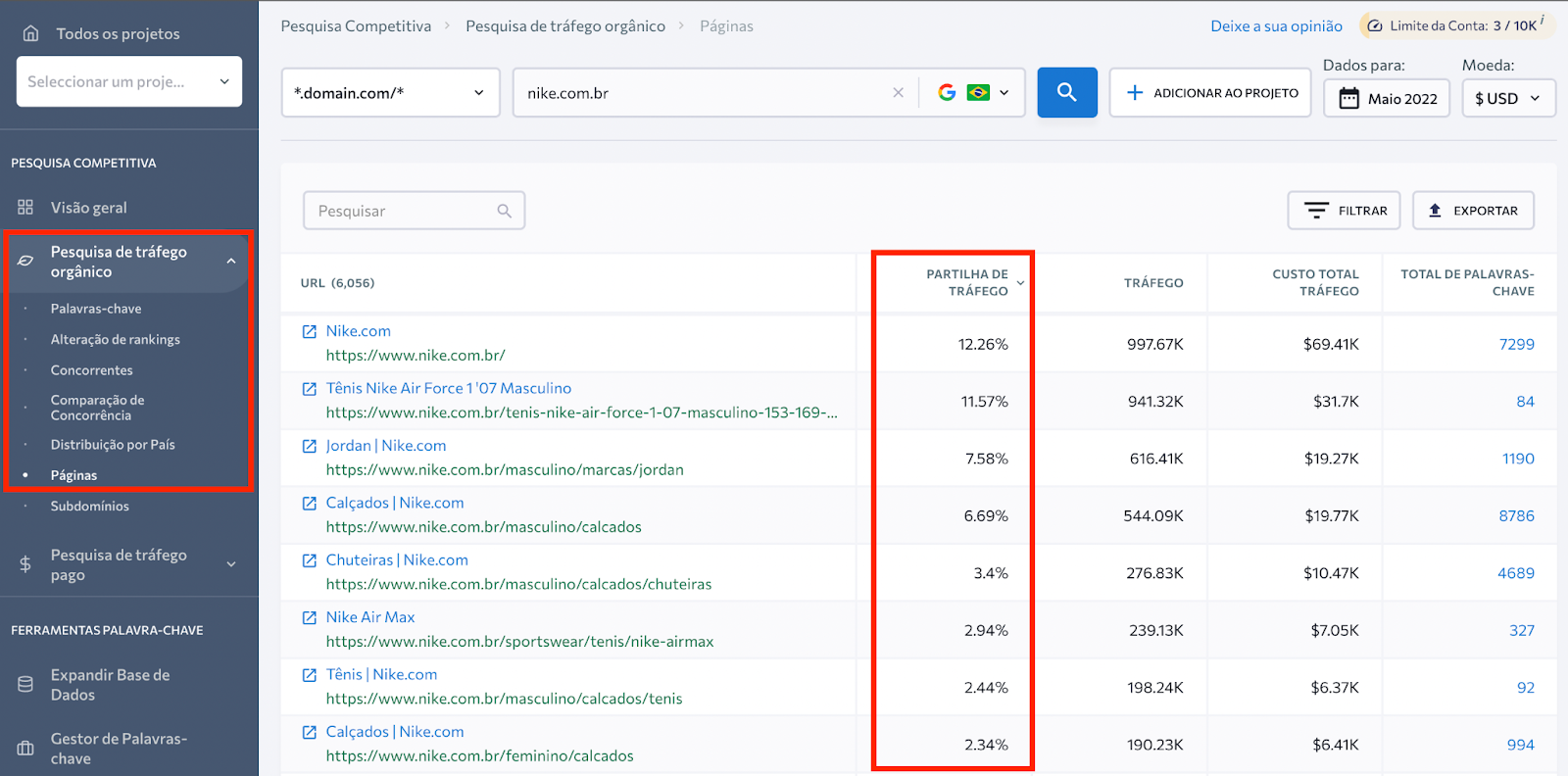
Task: Select the Páginas sidebar item
Action: [x=73, y=475]
